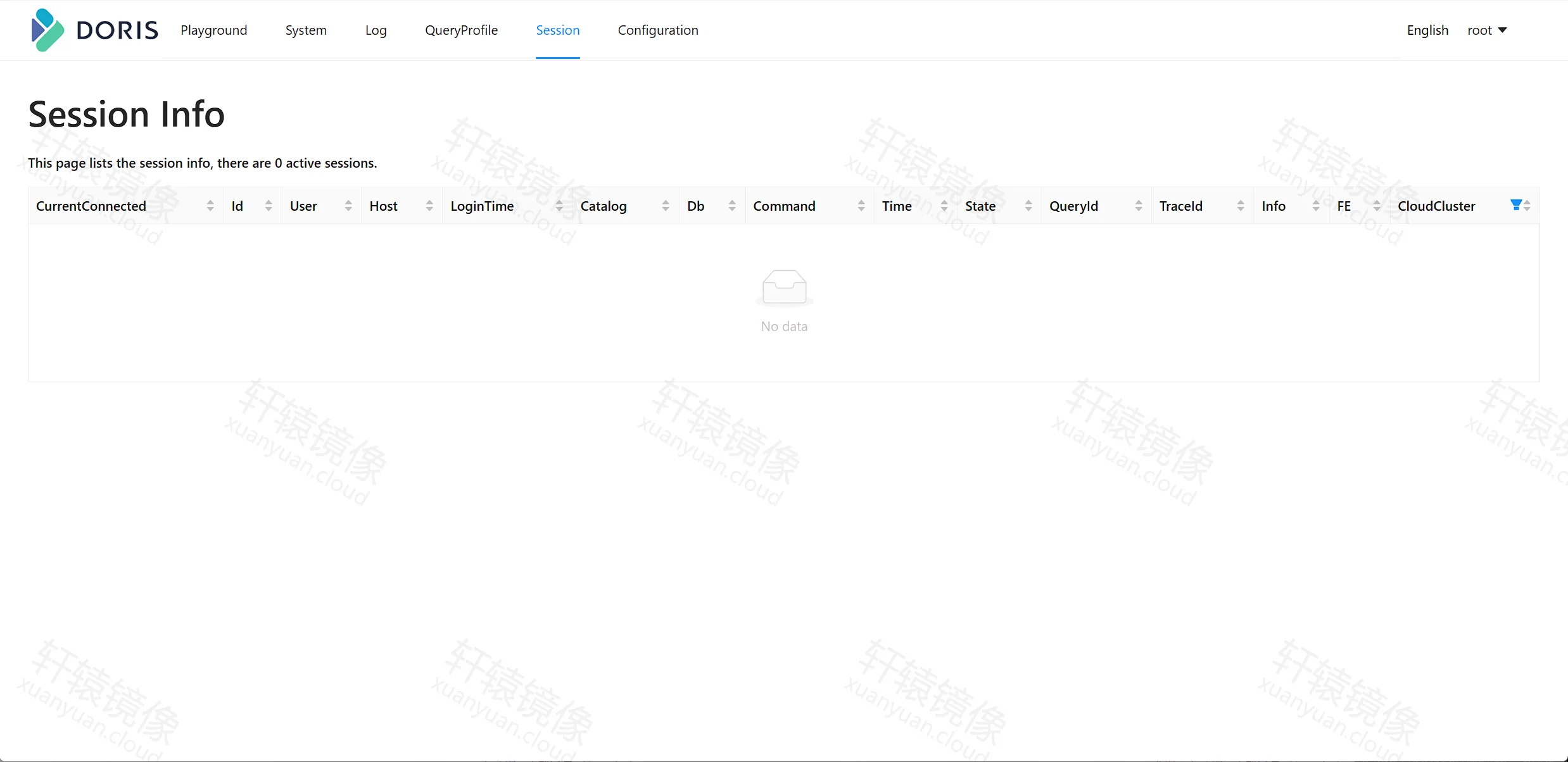
Task: Toggle sorting on the State column header
Action: [999, 206]
